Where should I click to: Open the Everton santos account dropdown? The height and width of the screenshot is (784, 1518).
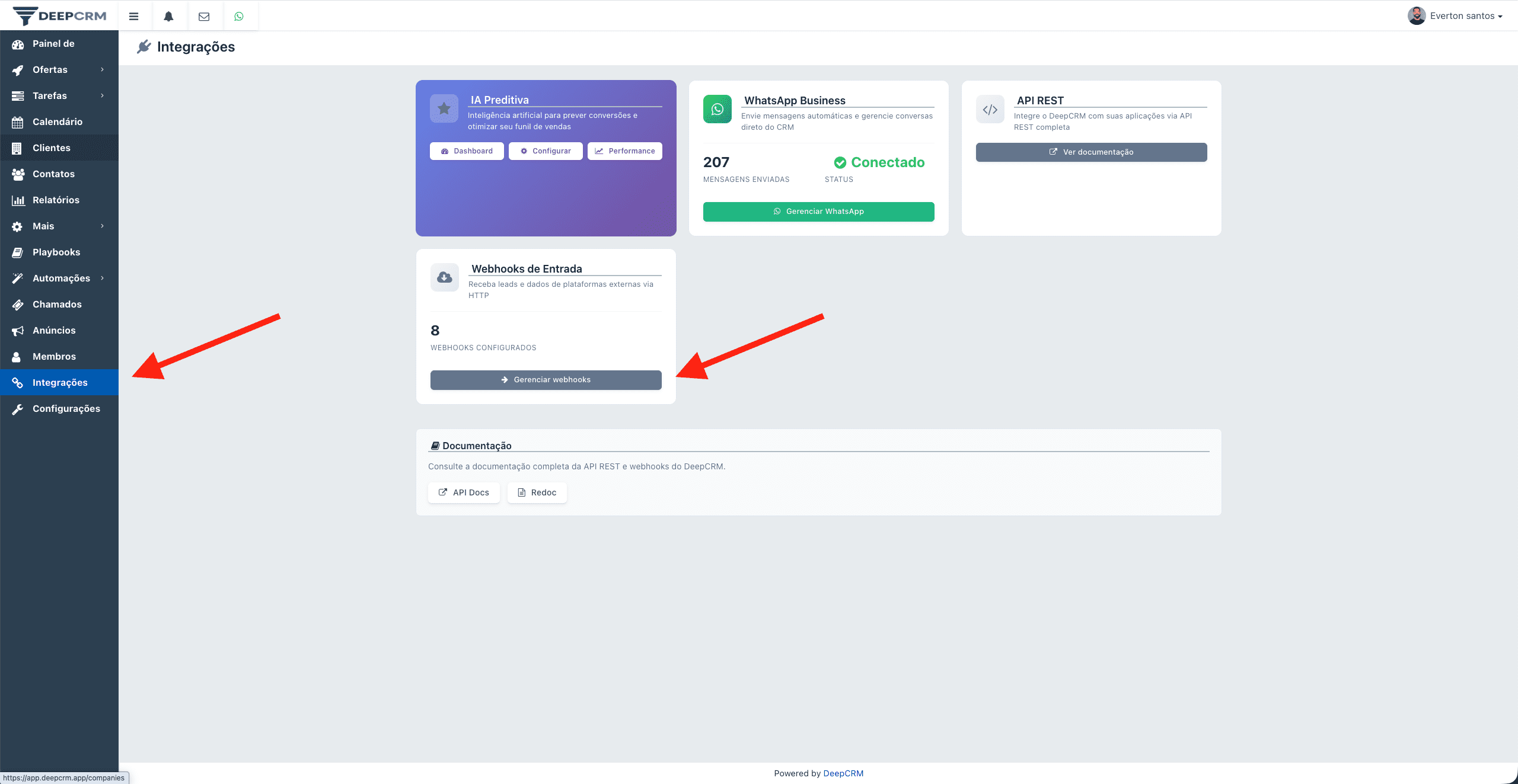click(1463, 15)
